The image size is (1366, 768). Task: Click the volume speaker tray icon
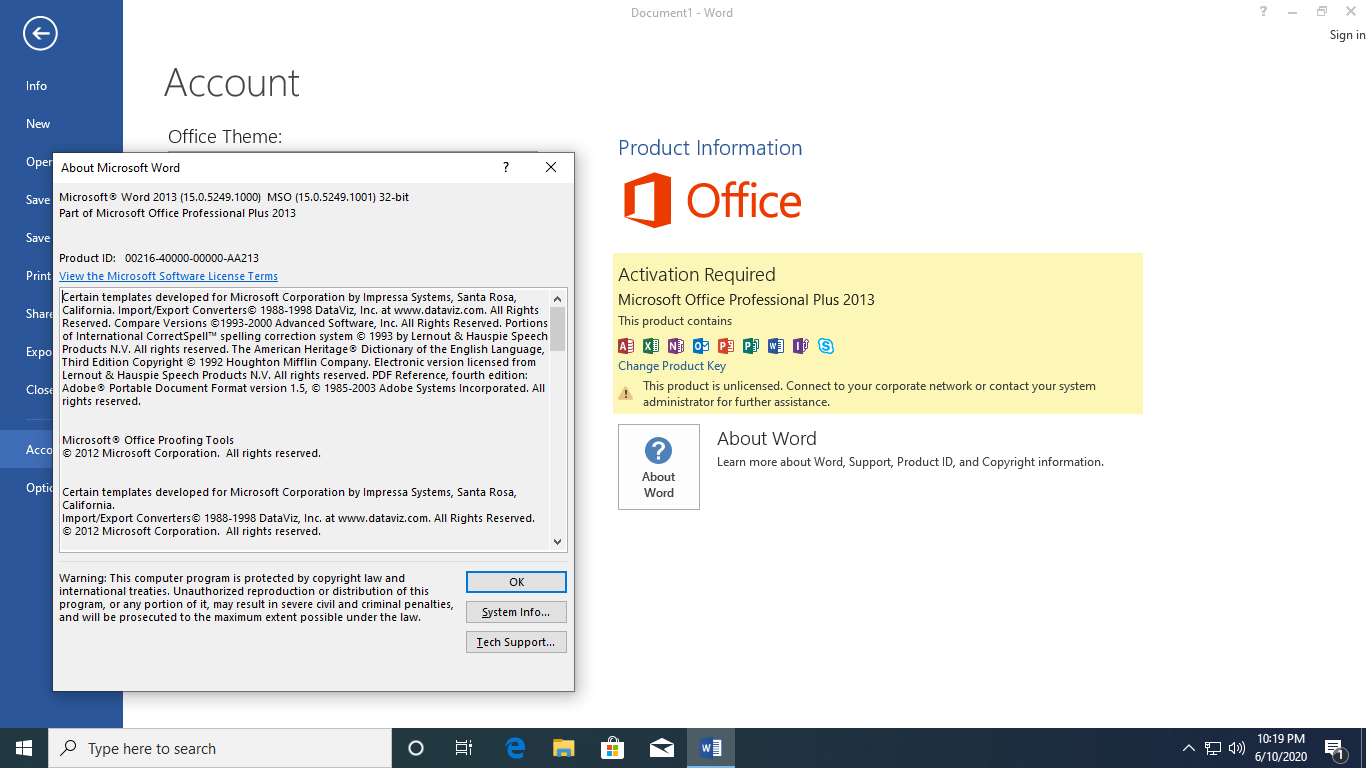pos(1237,748)
